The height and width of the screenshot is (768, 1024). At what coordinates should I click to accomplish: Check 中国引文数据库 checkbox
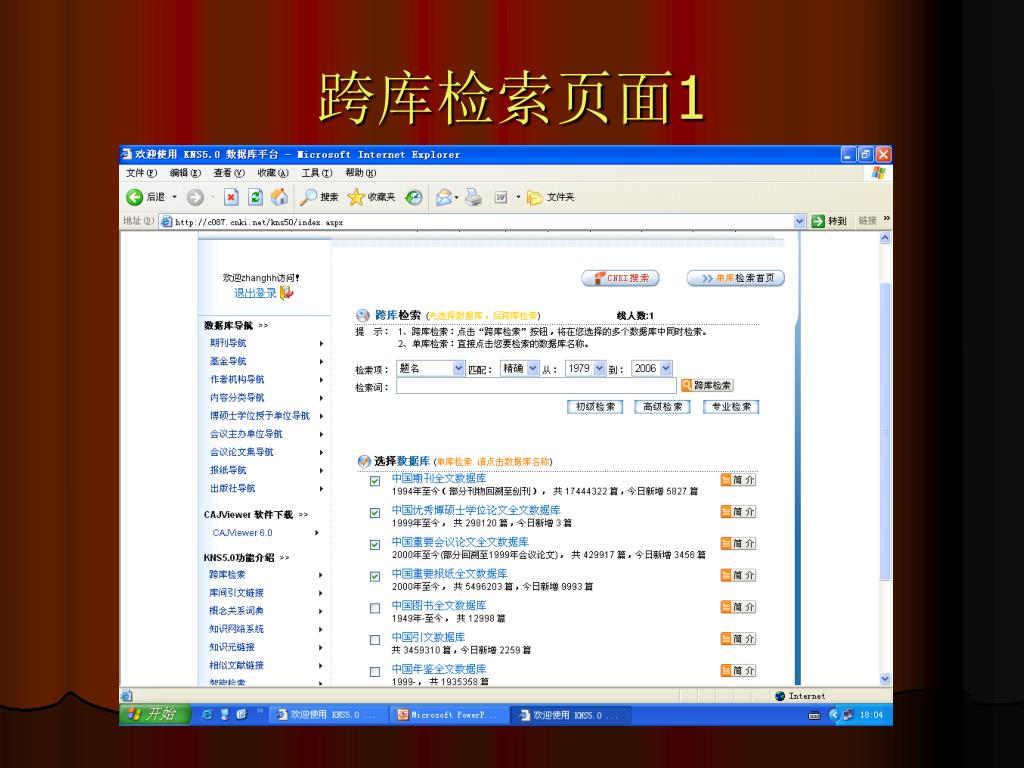click(x=375, y=640)
